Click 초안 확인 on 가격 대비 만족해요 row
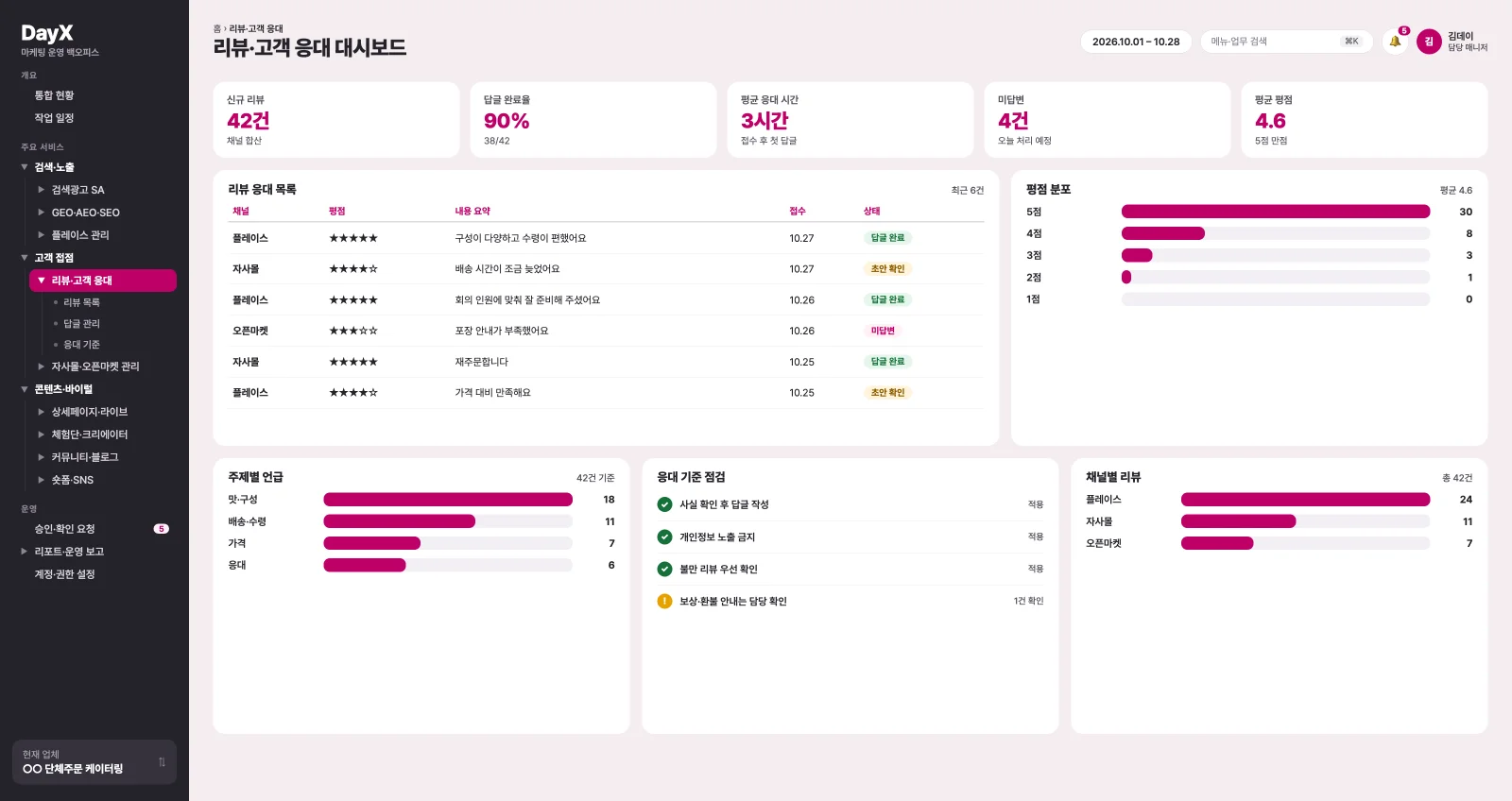Image resolution: width=1512 pixels, height=801 pixels. pyautogui.click(x=887, y=393)
